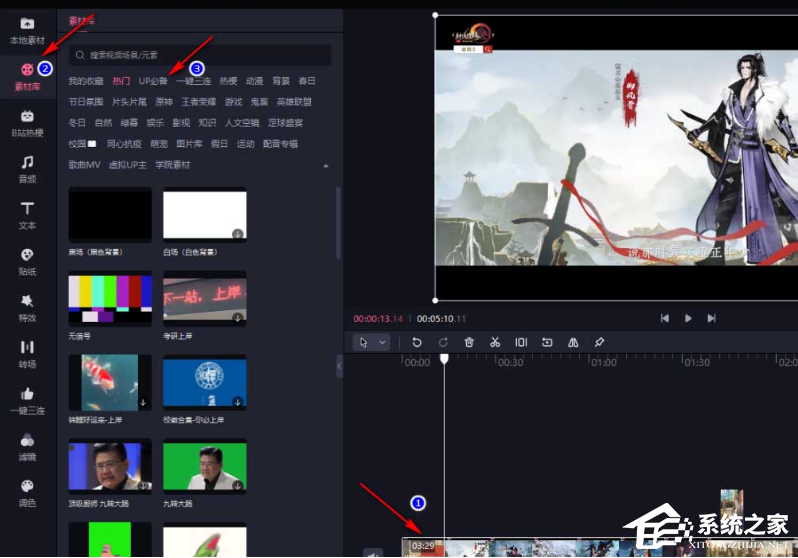Image resolution: width=798 pixels, height=558 pixels.
Task: Click the undo arrow in timeline toolbar
Action: pyautogui.click(x=417, y=342)
